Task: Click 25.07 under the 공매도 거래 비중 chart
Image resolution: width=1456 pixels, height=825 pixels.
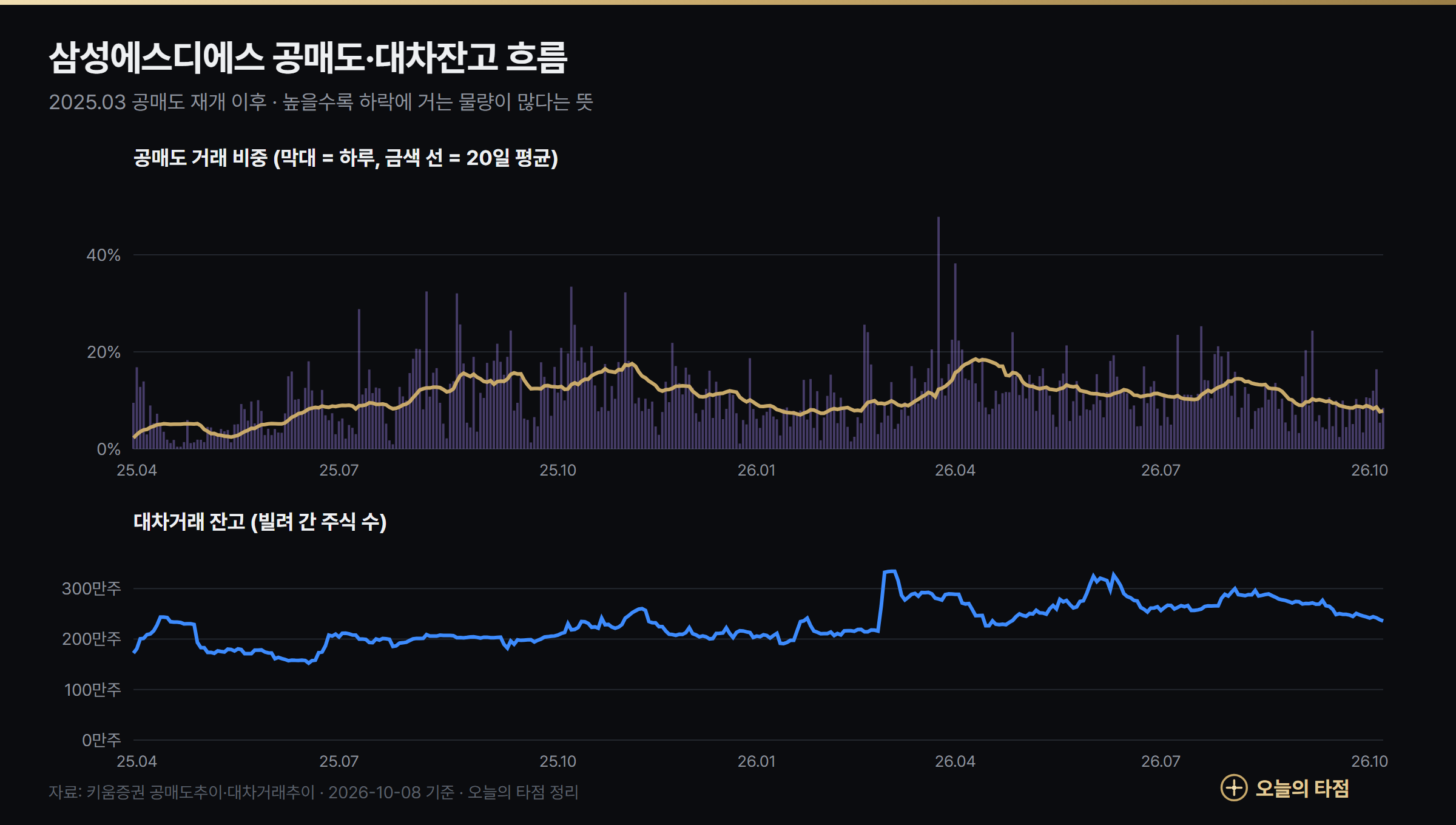Action: (339, 470)
